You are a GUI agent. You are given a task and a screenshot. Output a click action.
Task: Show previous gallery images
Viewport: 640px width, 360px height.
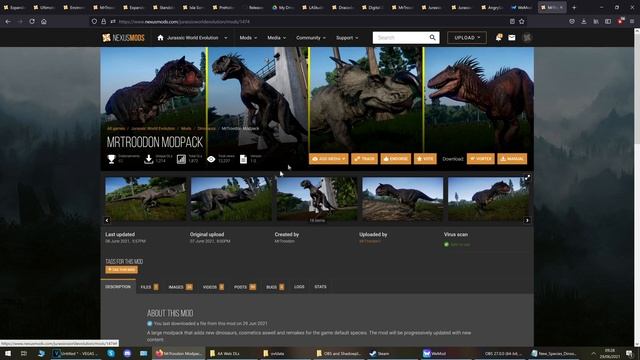[107, 220]
